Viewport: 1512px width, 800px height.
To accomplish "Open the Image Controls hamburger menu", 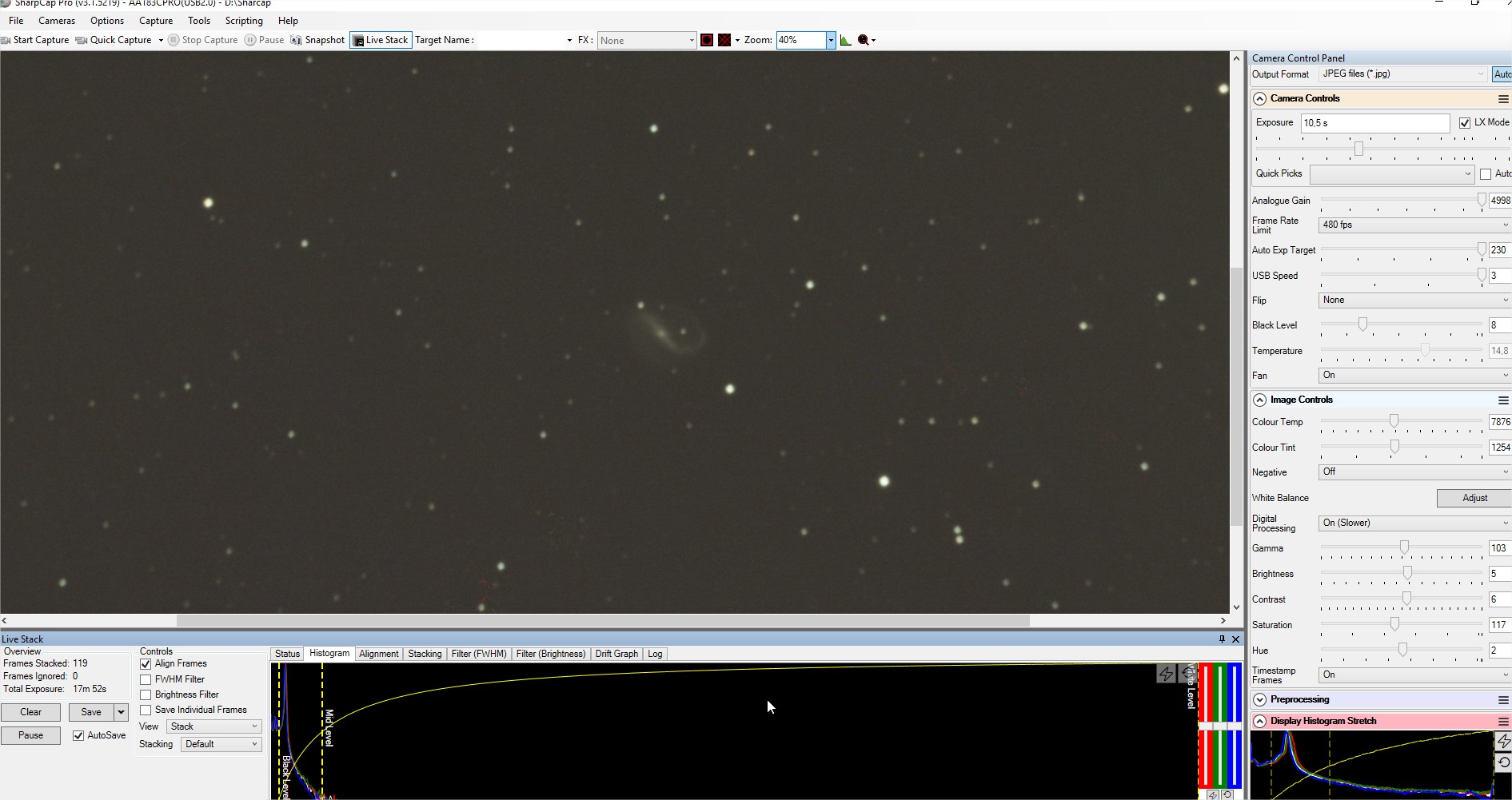I will click(x=1503, y=400).
